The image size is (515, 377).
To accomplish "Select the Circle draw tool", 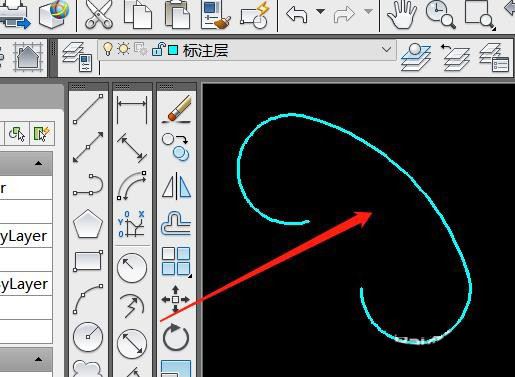I will point(88,337).
